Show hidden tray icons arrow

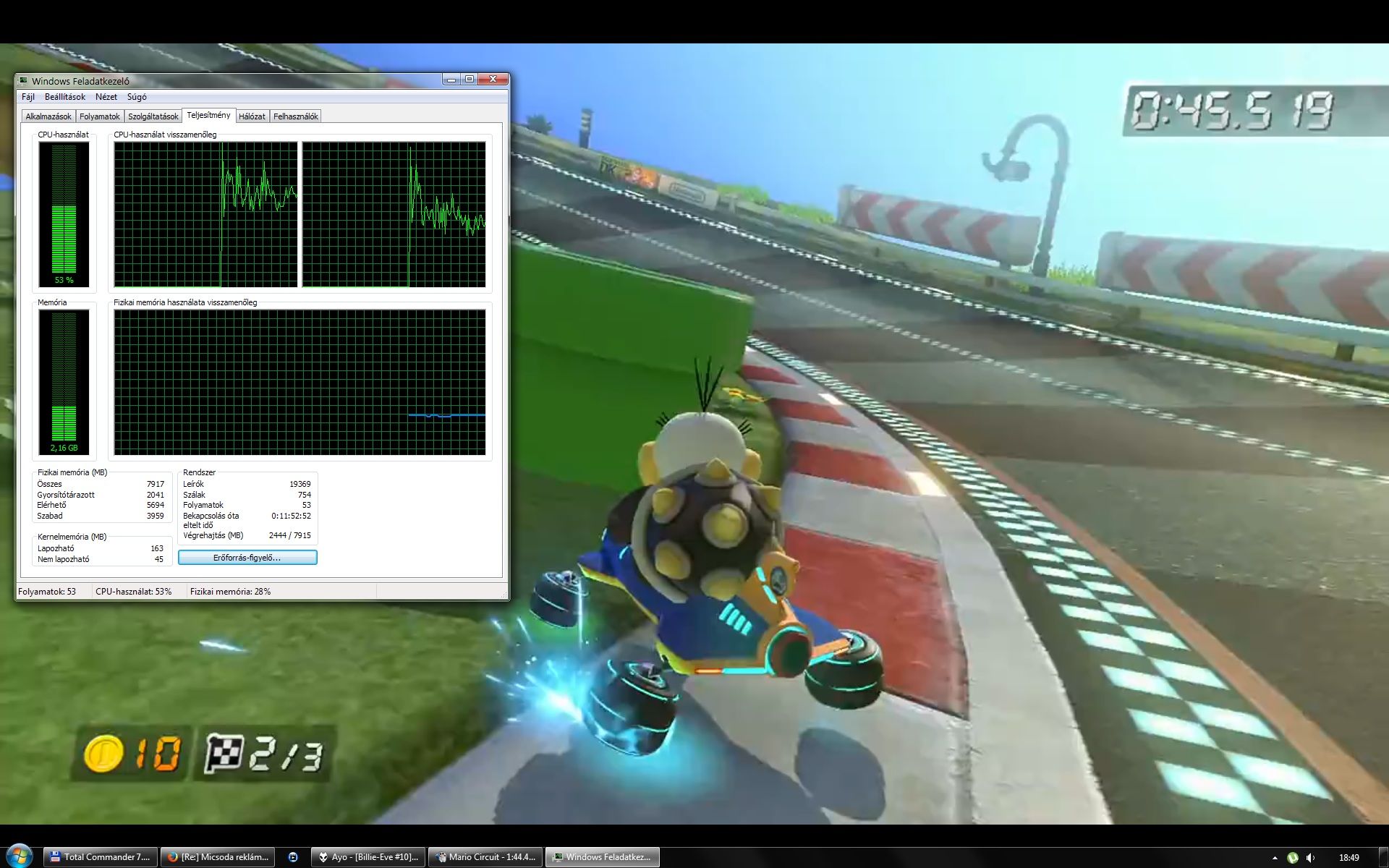point(1275,858)
